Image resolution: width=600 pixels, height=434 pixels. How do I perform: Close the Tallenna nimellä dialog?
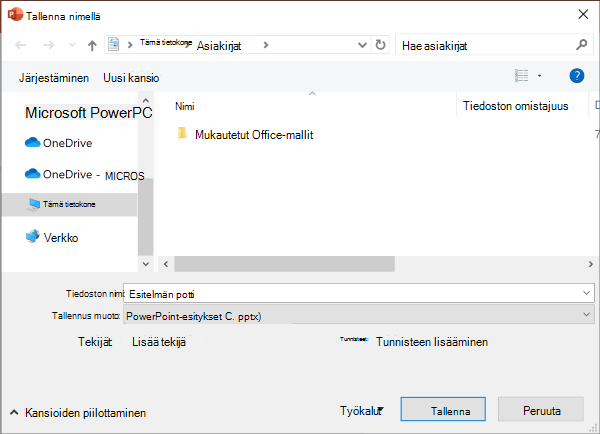pyautogui.click(x=583, y=15)
